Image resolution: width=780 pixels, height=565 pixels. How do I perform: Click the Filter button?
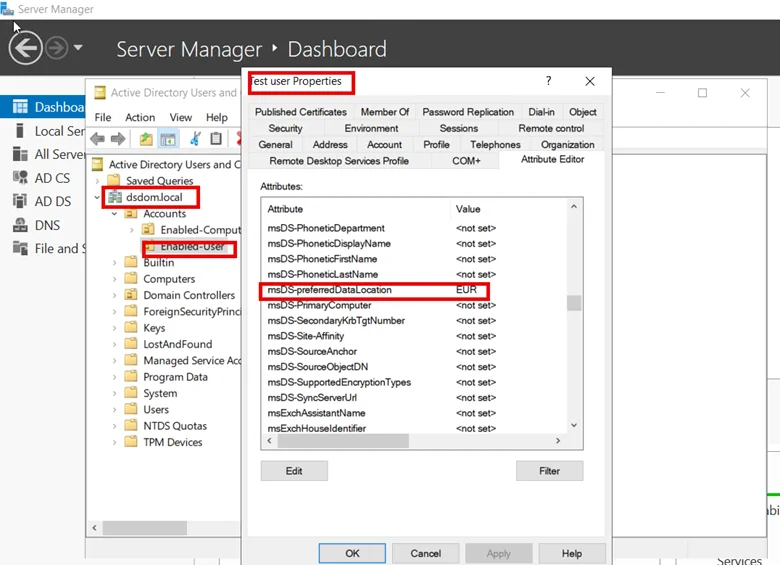point(549,471)
